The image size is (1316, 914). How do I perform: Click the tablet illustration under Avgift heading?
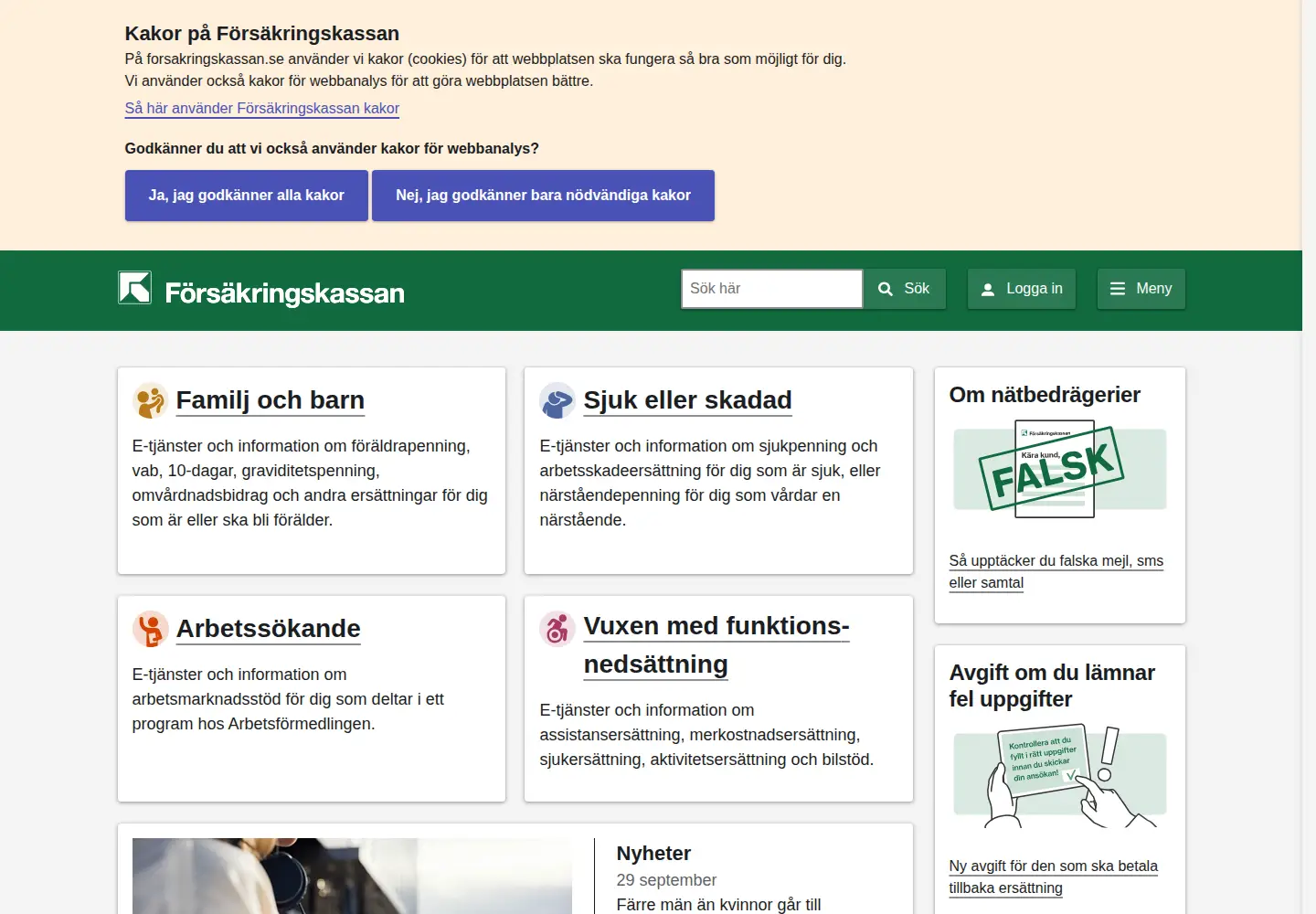pos(1060,777)
